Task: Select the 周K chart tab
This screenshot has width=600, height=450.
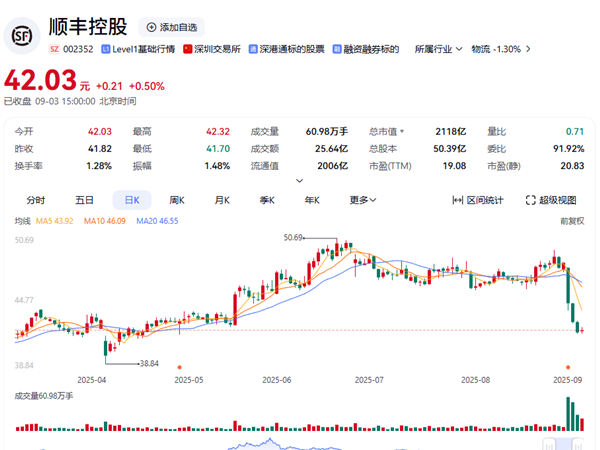Action: (177, 200)
